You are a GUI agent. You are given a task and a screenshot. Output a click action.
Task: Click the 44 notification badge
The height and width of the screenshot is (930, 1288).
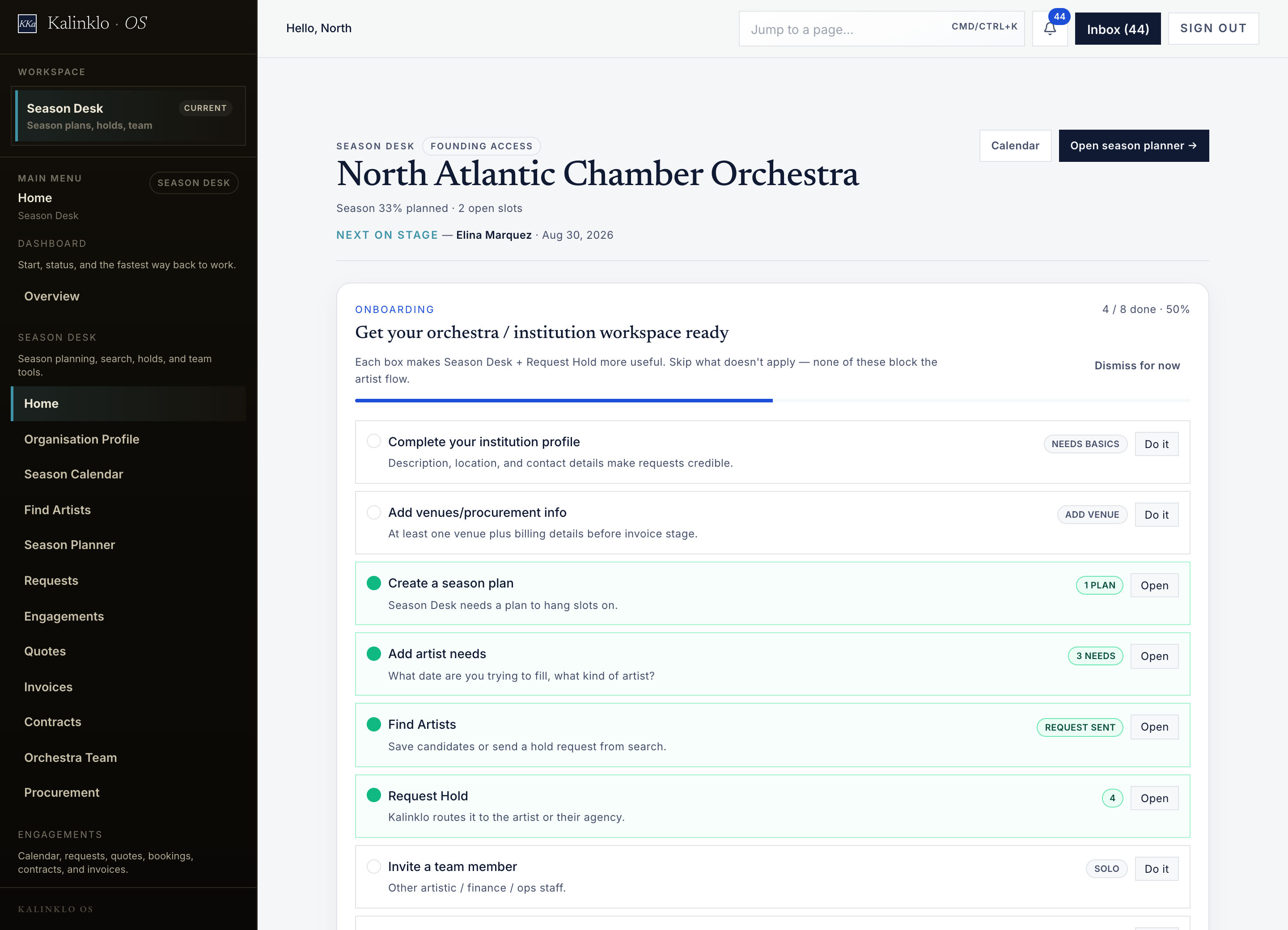1059,17
